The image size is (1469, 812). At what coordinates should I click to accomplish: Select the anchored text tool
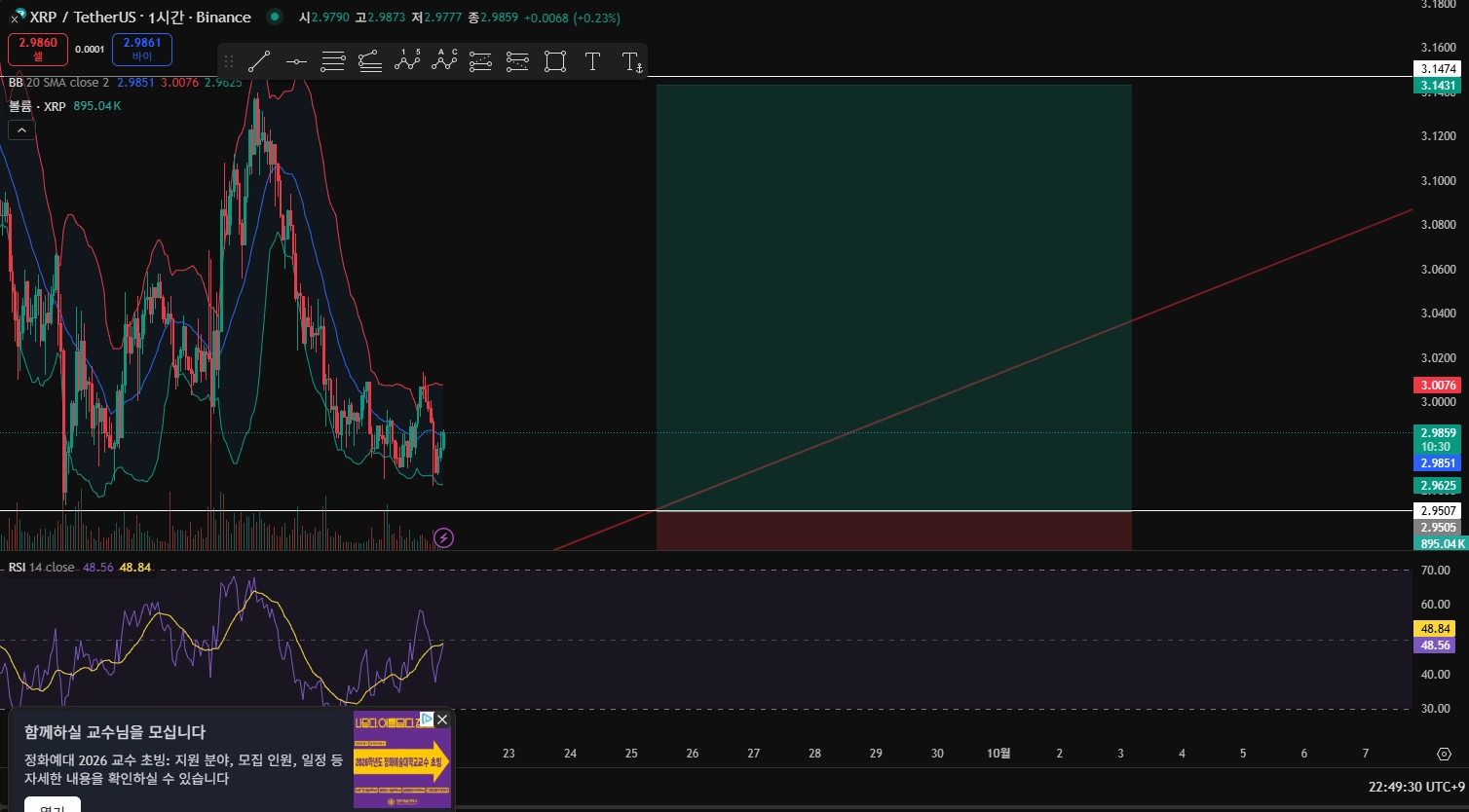pos(631,62)
